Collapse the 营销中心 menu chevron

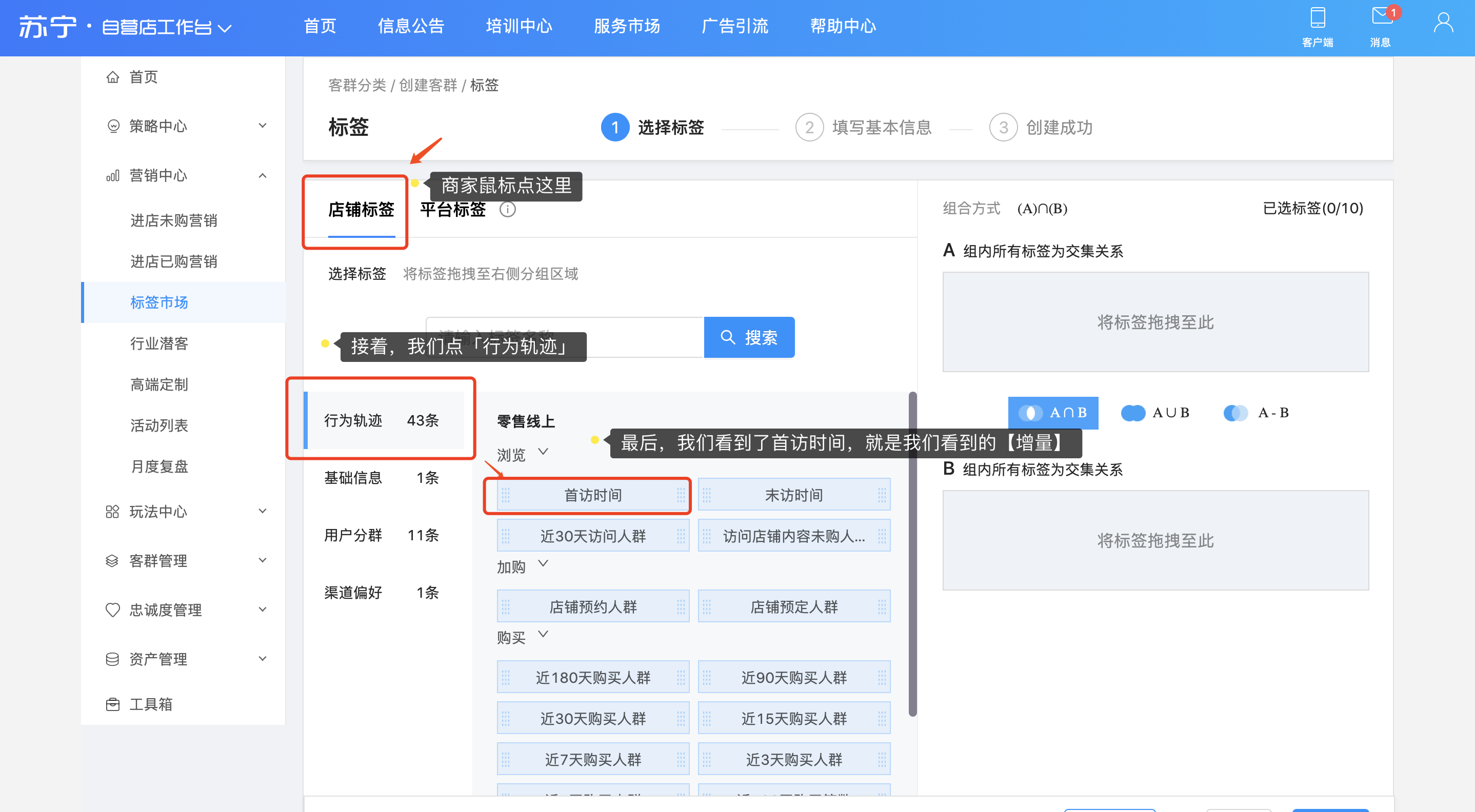coord(263,175)
